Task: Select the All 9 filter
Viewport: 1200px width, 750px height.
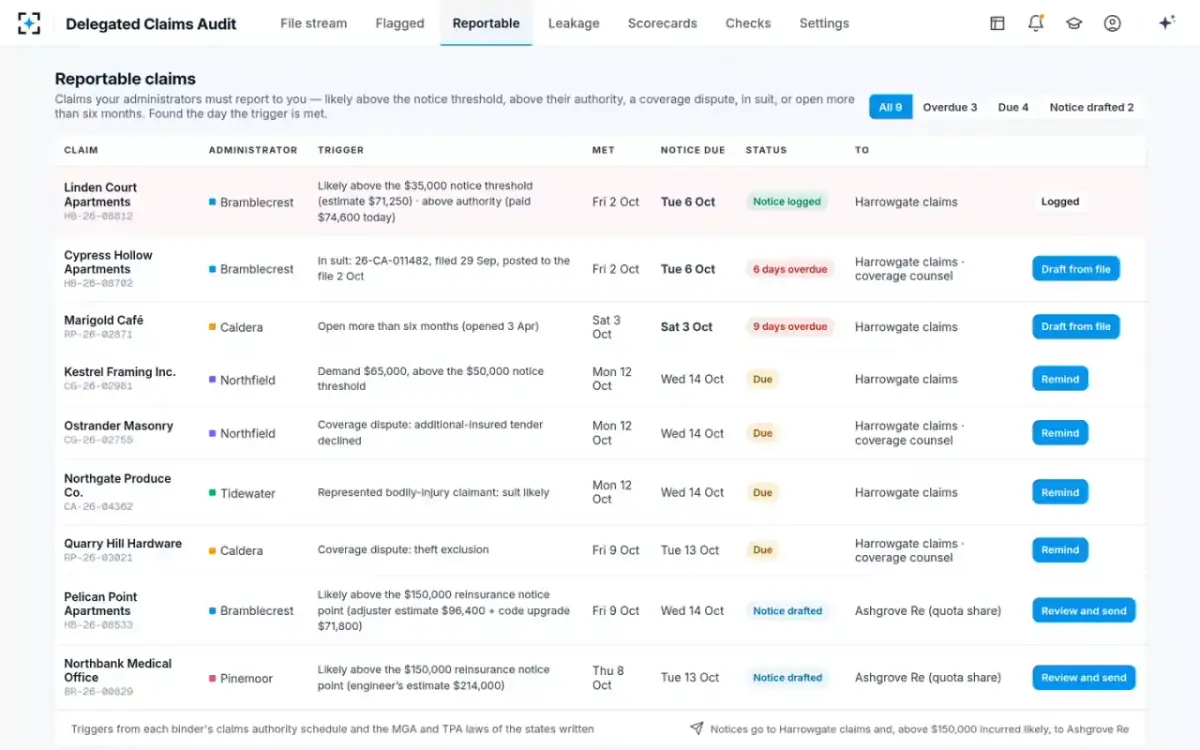Action: (891, 107)
